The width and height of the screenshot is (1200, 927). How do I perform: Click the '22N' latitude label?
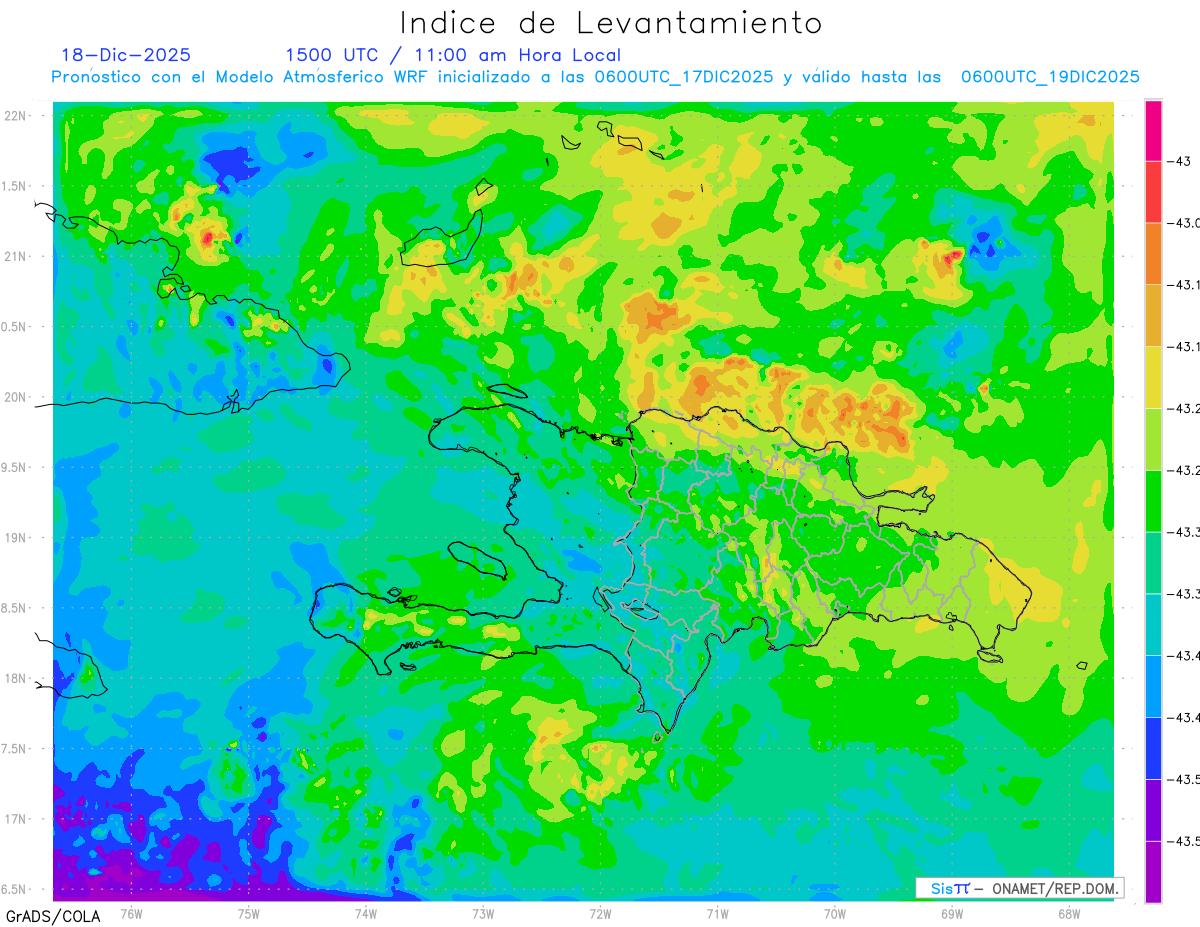tap(16, 116)
